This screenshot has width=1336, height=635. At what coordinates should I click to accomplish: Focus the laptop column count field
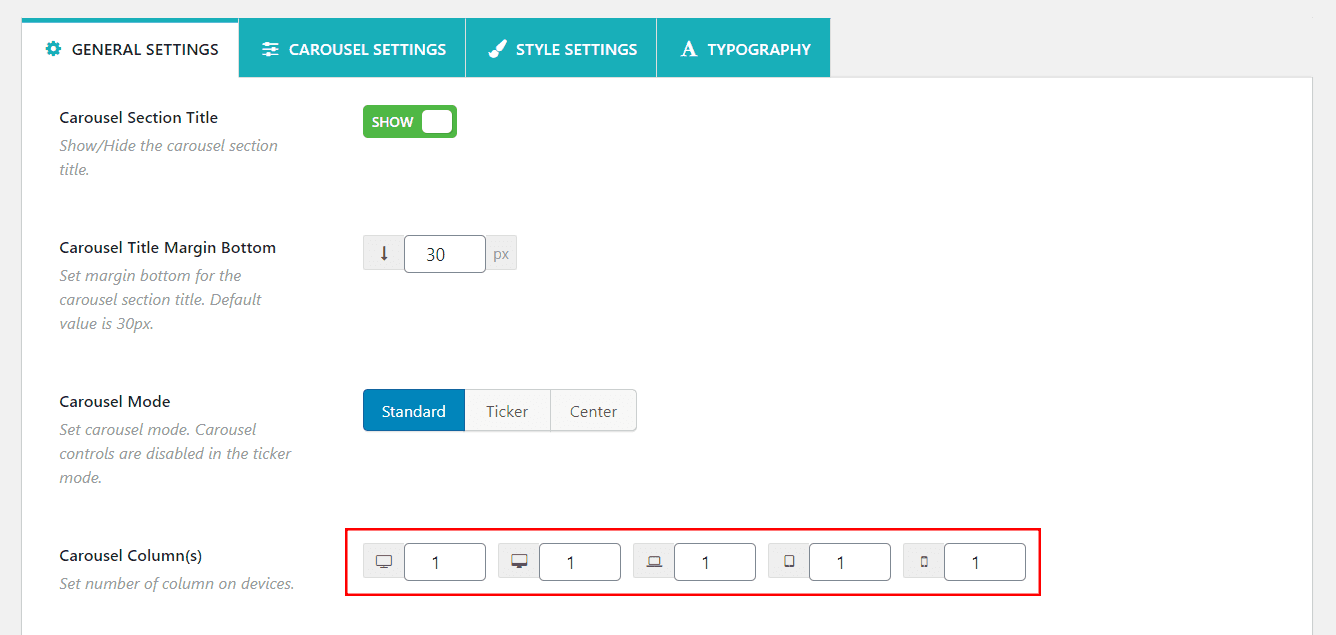coord(714,562)
